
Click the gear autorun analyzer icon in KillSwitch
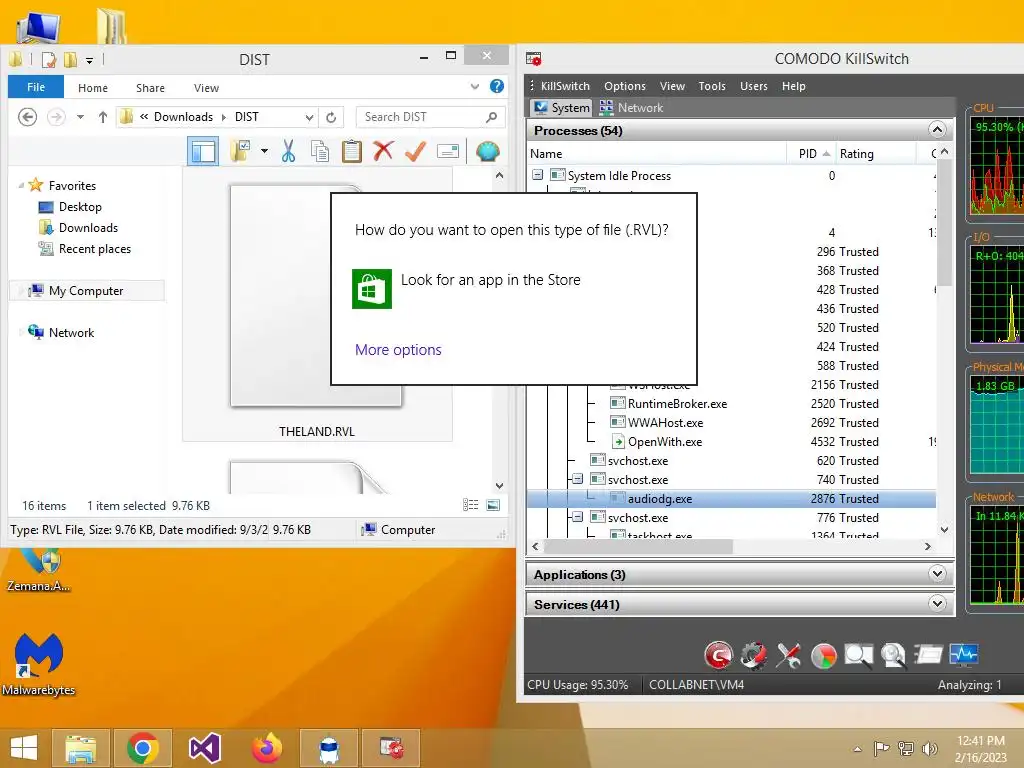coord(754,655)
